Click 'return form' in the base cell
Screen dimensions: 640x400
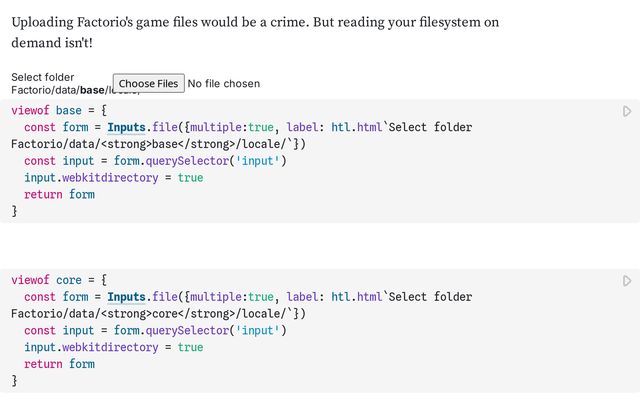coord(59,194)
